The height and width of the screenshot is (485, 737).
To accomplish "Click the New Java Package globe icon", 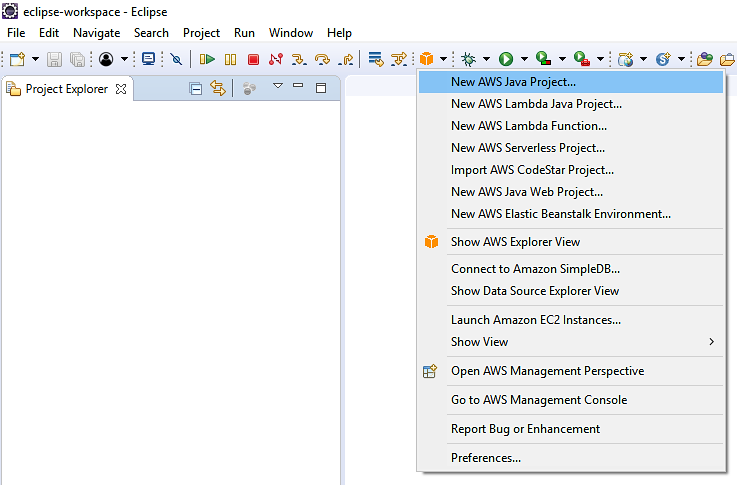I will click(626, 59).
